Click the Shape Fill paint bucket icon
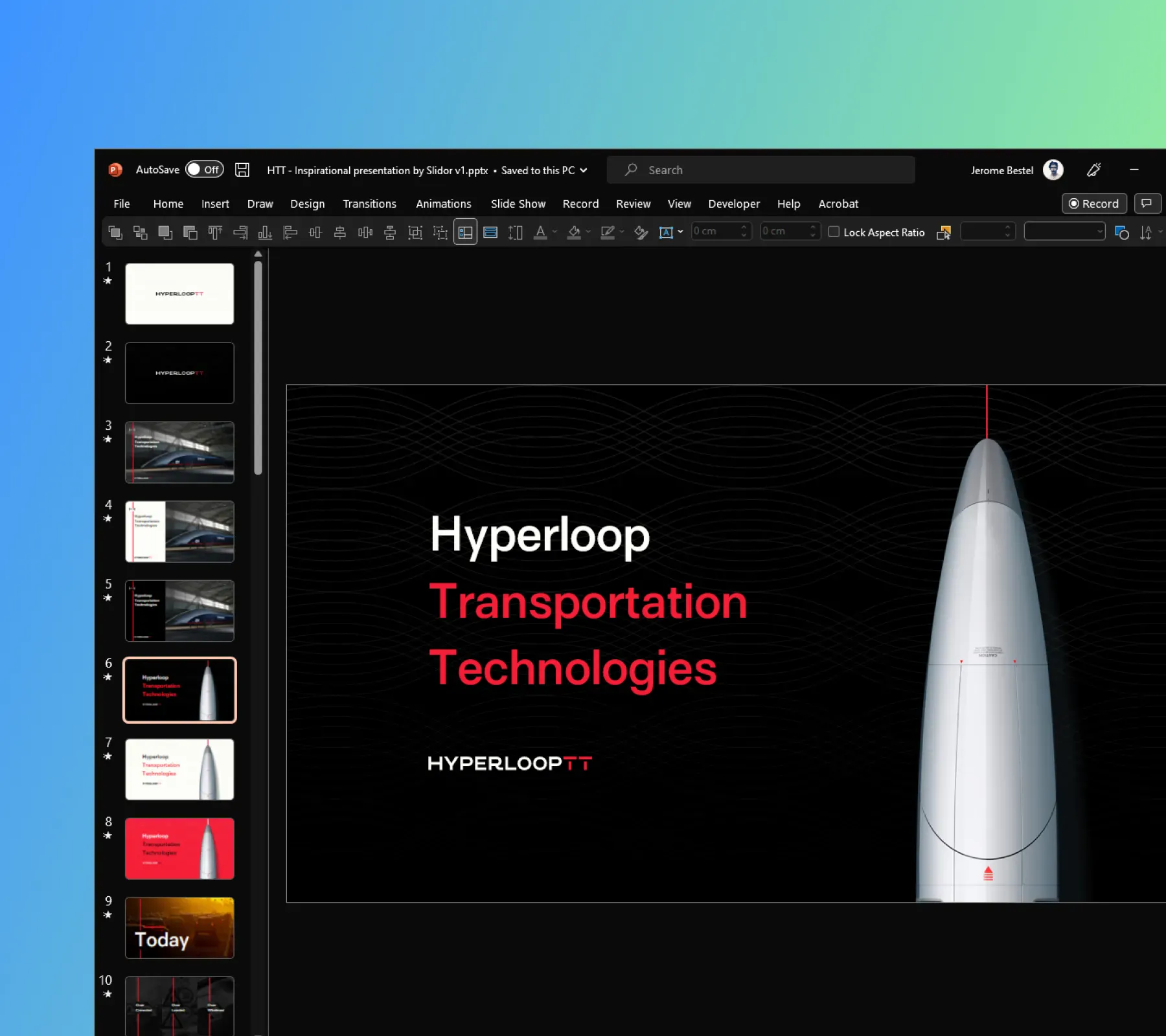 tap(574, 232)
